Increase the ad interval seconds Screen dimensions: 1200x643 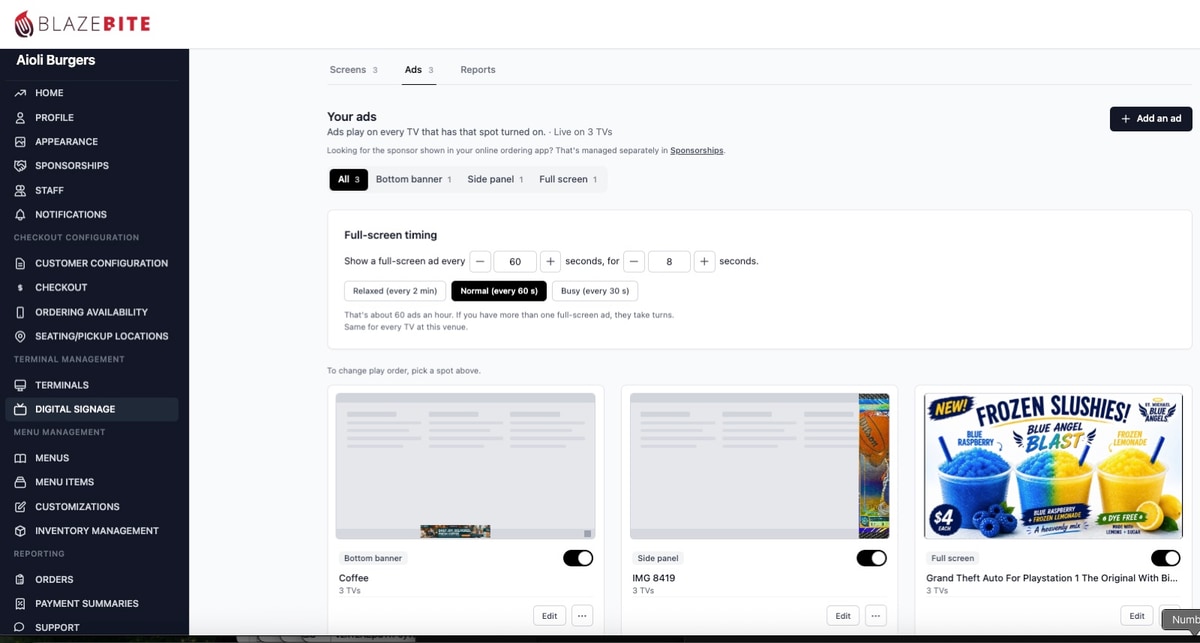coord(551,261)
